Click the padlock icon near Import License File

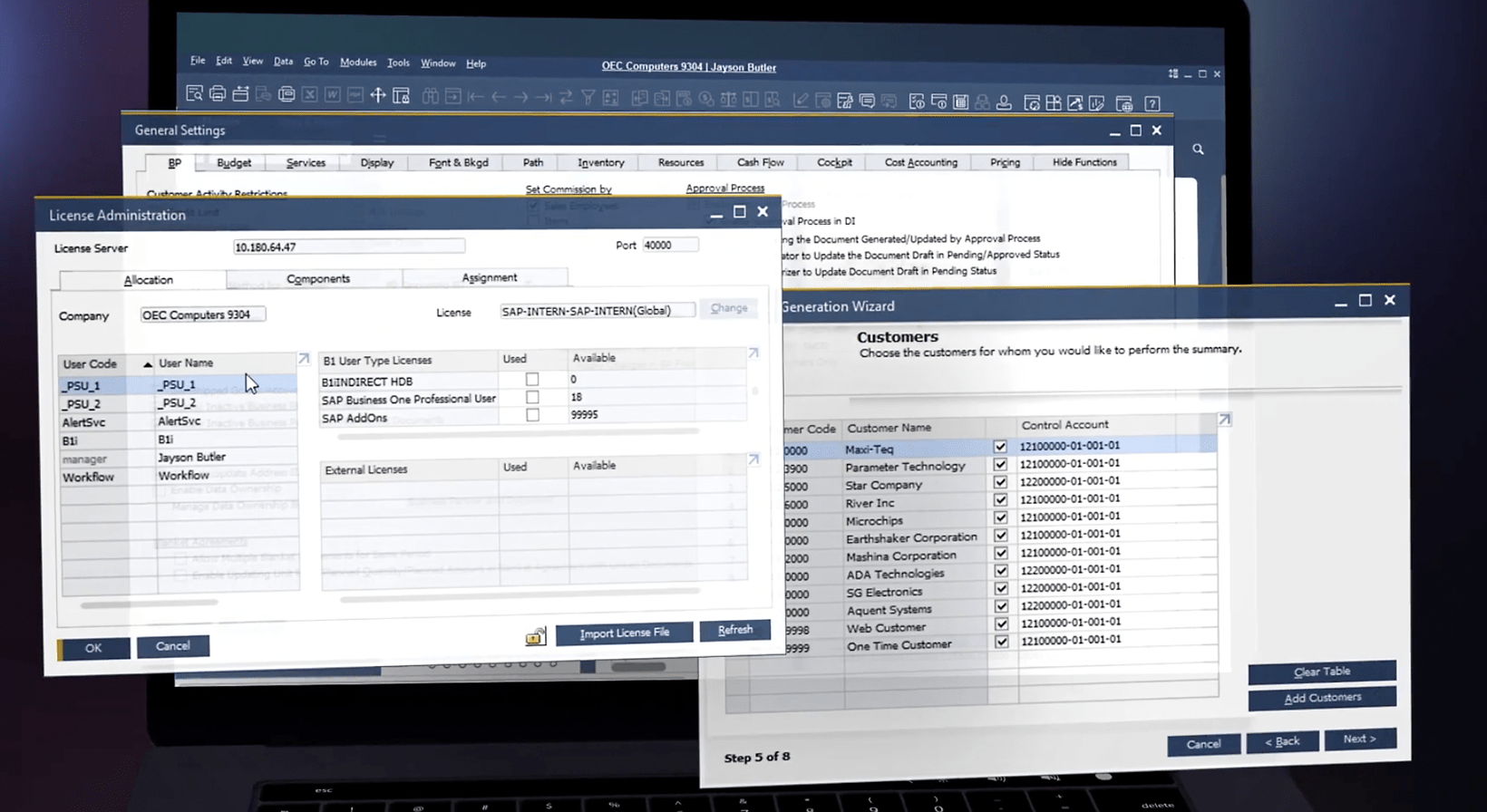point(536,636)
